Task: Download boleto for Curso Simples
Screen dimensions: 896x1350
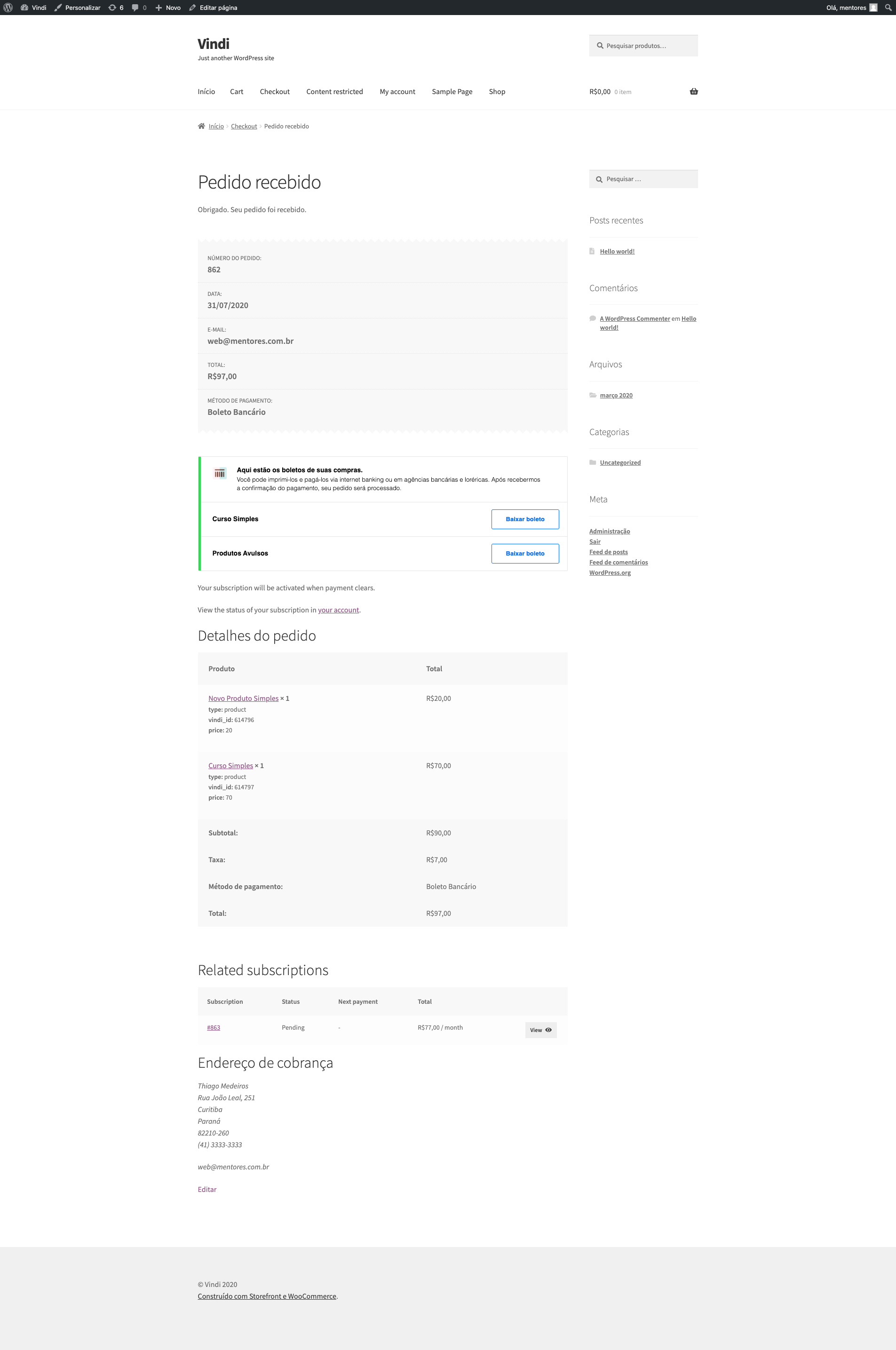Action: tap(525, 519)
